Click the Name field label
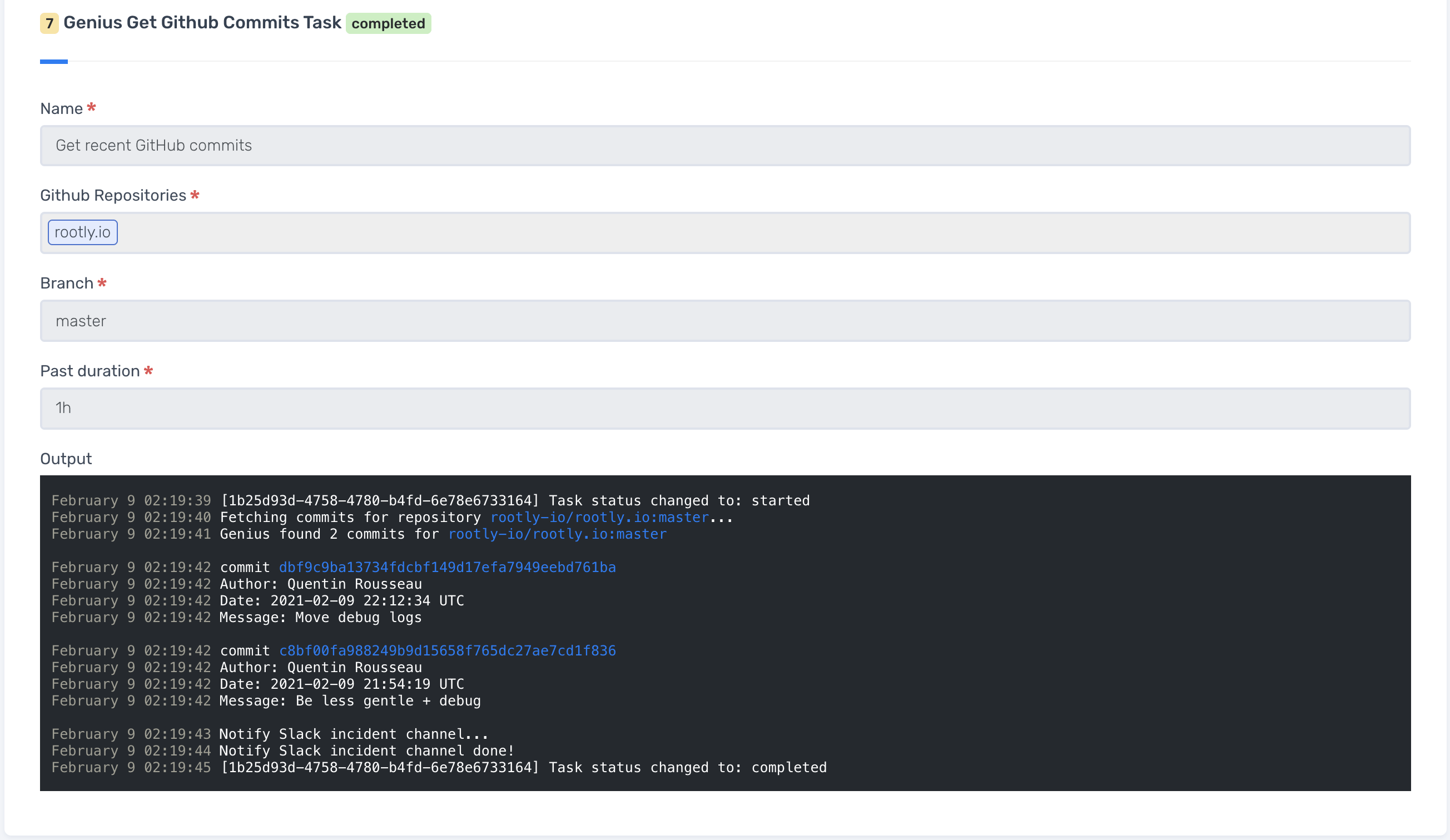 click(62, 109)
